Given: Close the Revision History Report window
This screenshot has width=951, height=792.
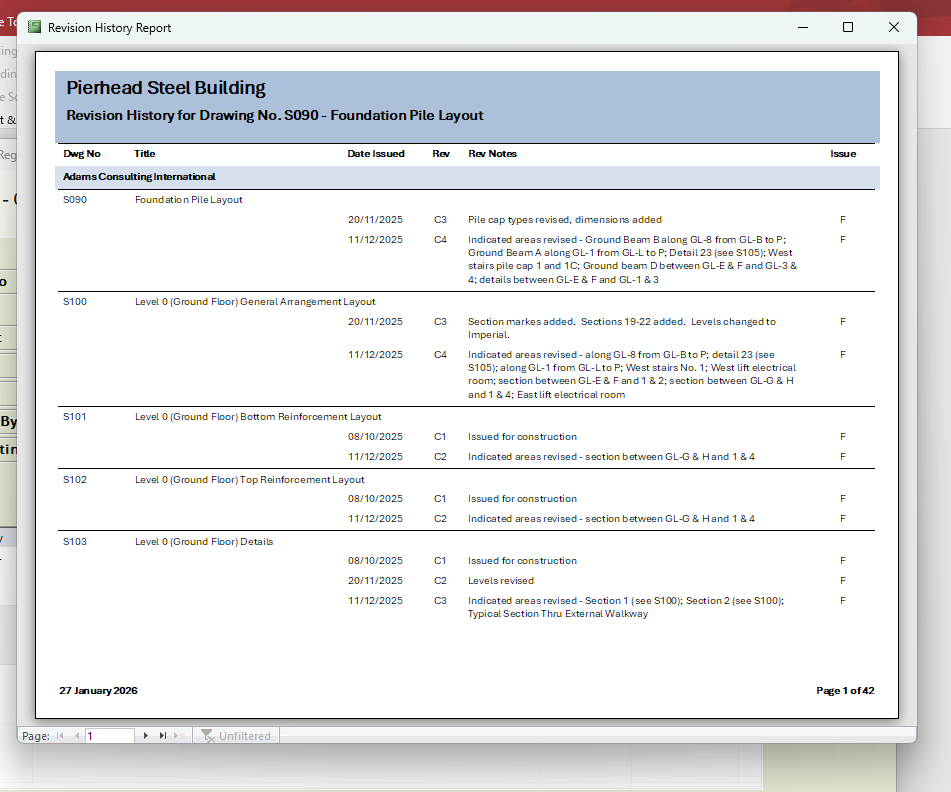Looking at the screenshot, I should coord(894,28).
